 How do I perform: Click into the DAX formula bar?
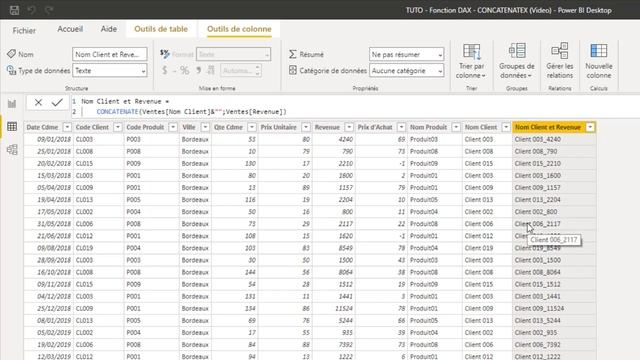tap(355, 107)
